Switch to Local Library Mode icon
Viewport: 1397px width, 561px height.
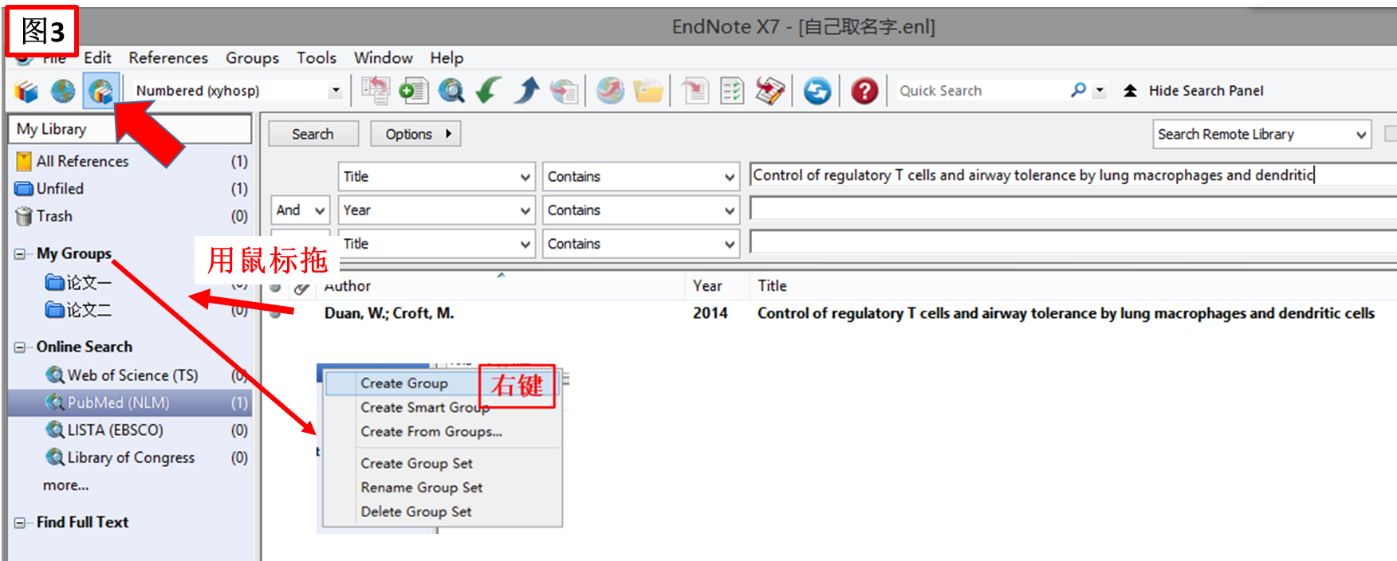[26, 92]
